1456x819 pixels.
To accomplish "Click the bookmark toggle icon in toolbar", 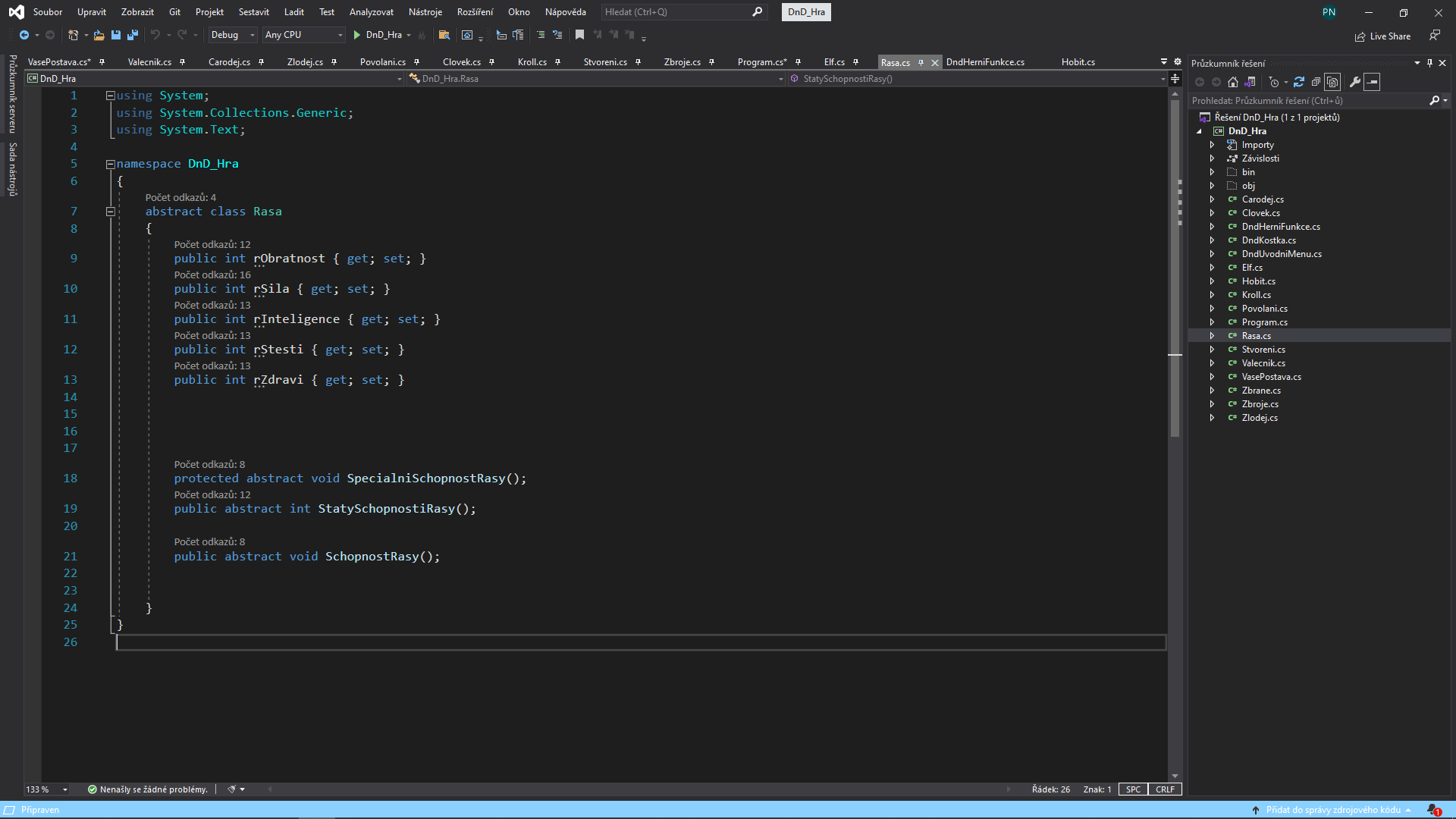I will click(x=579, y=35).
